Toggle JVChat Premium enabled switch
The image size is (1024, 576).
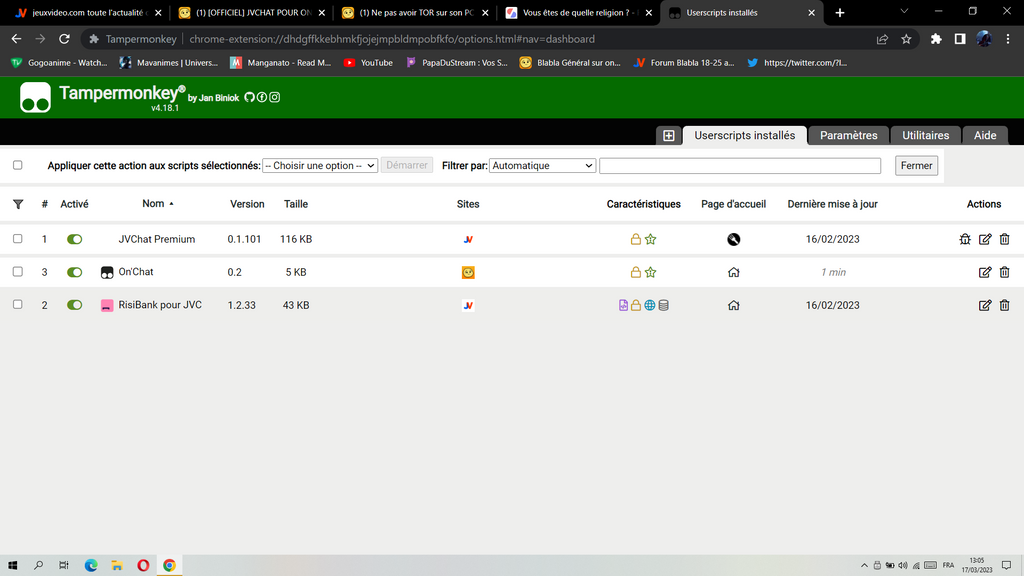[74, 239]
